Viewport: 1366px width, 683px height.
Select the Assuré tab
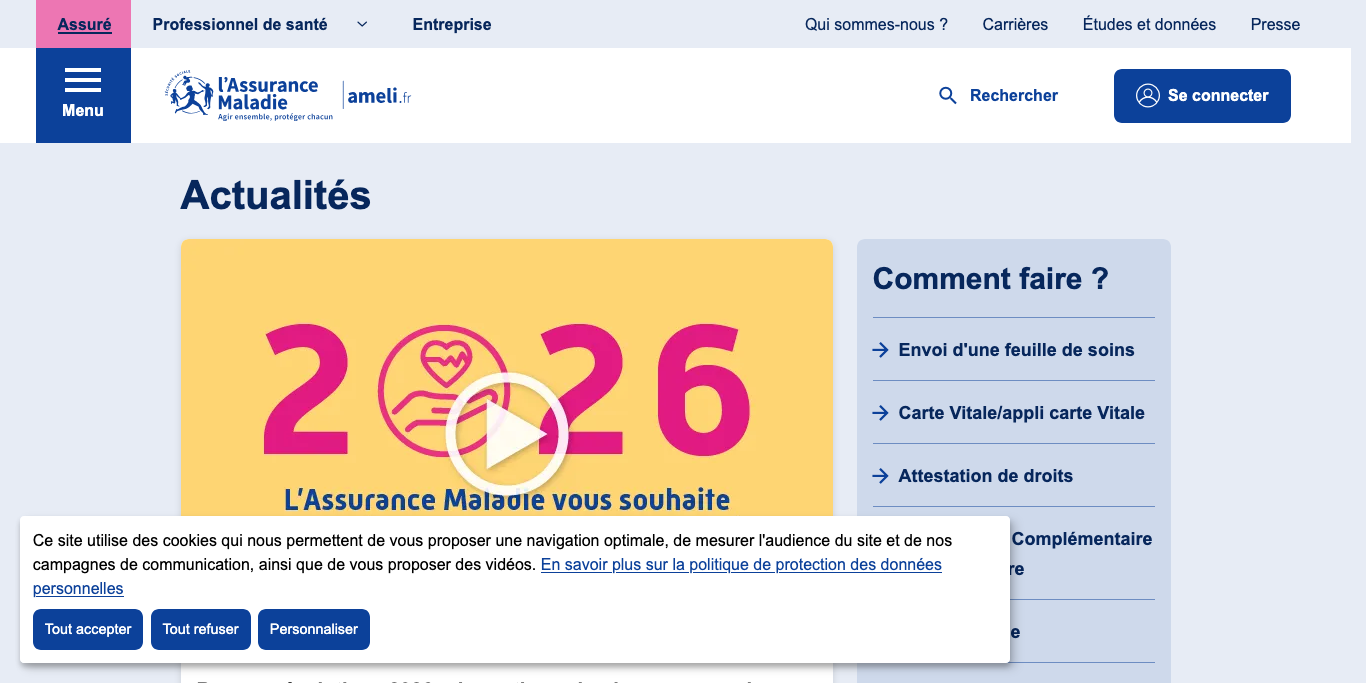[x=83, y=23]
